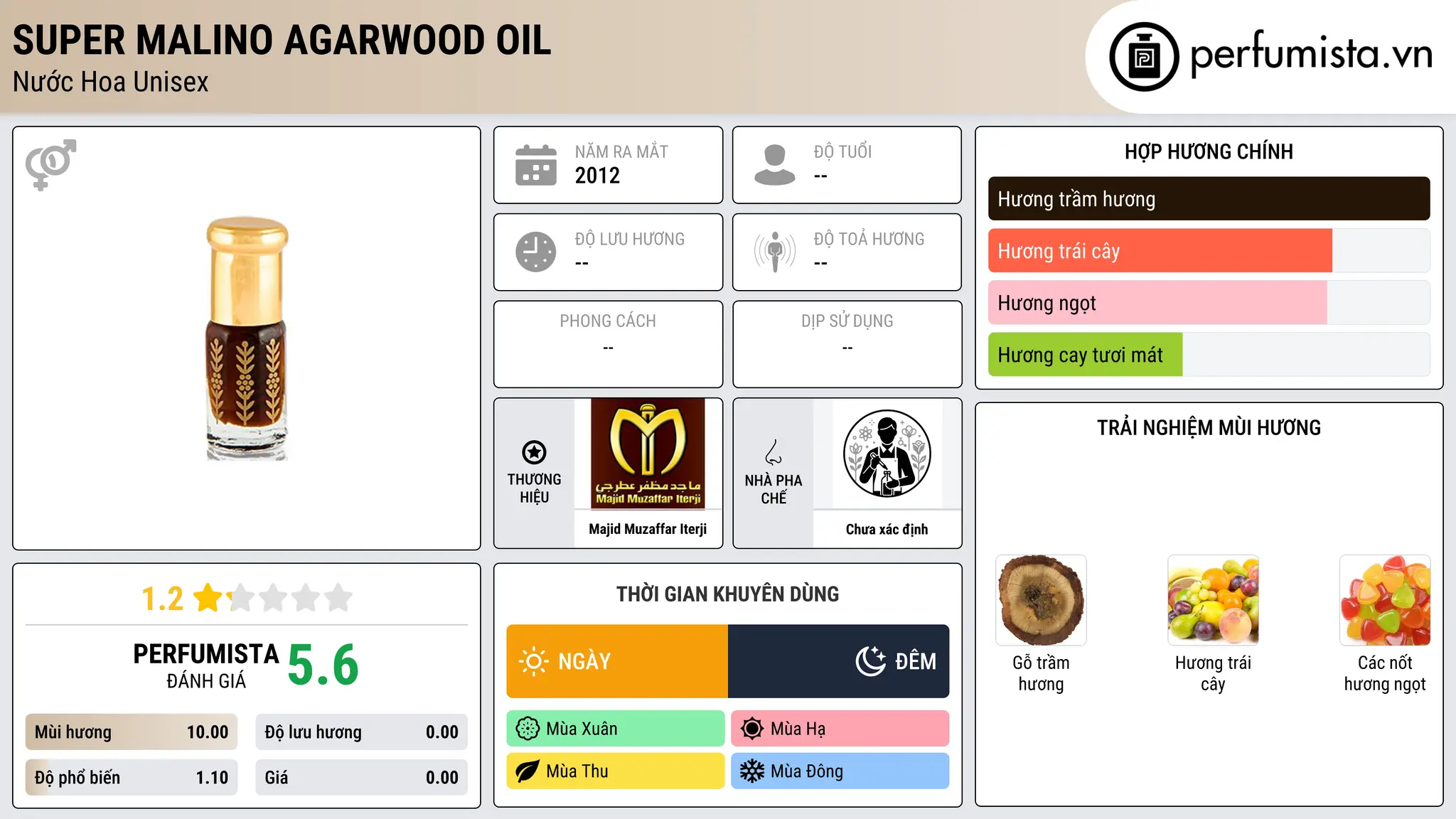The height and width of the screenshot is (819, 1456).
Task: Choose the Mùa Xuân season button
Action: pyautogui.click(x=616, y=729)
